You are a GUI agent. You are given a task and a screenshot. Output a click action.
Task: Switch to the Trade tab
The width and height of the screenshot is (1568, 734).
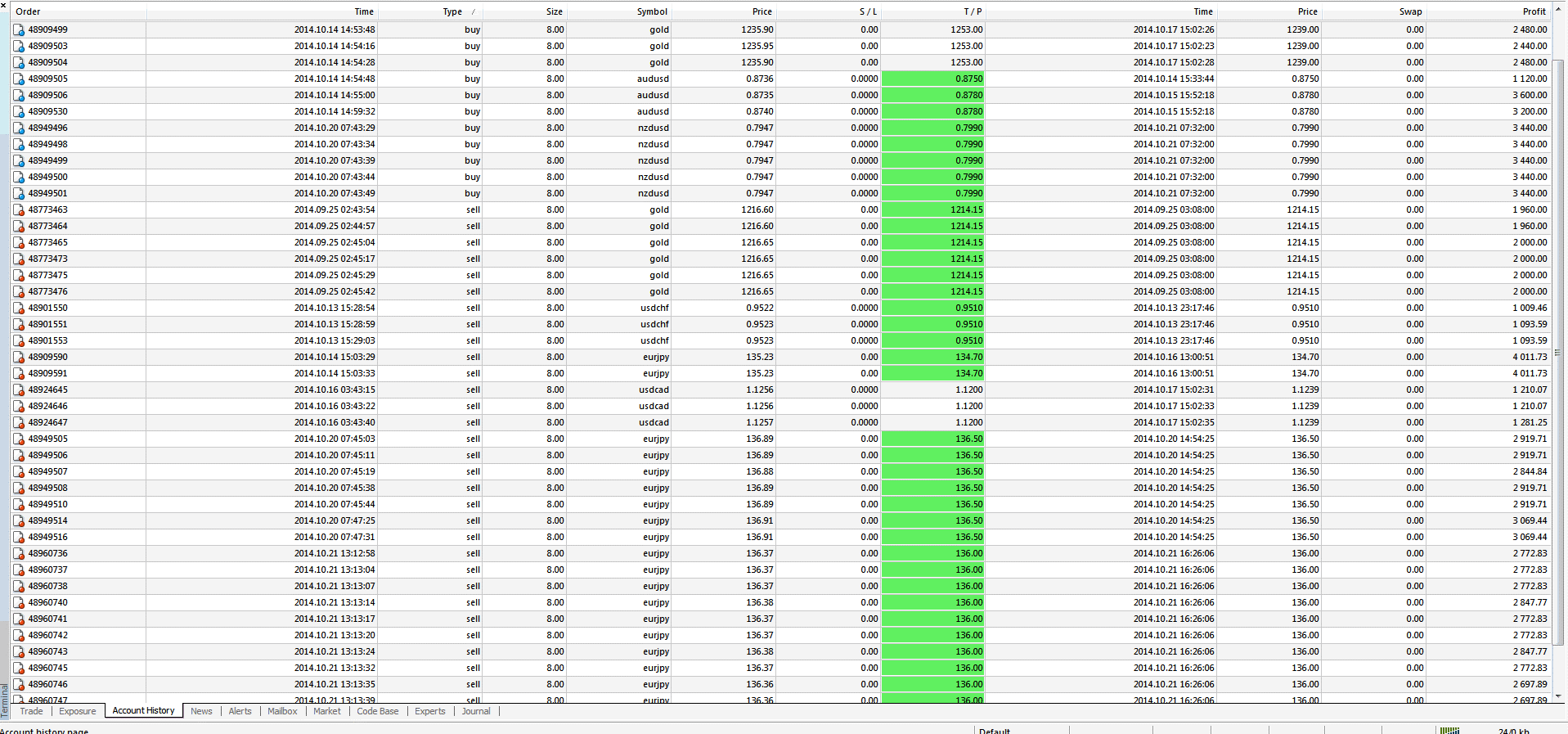[x=32, y=711]
